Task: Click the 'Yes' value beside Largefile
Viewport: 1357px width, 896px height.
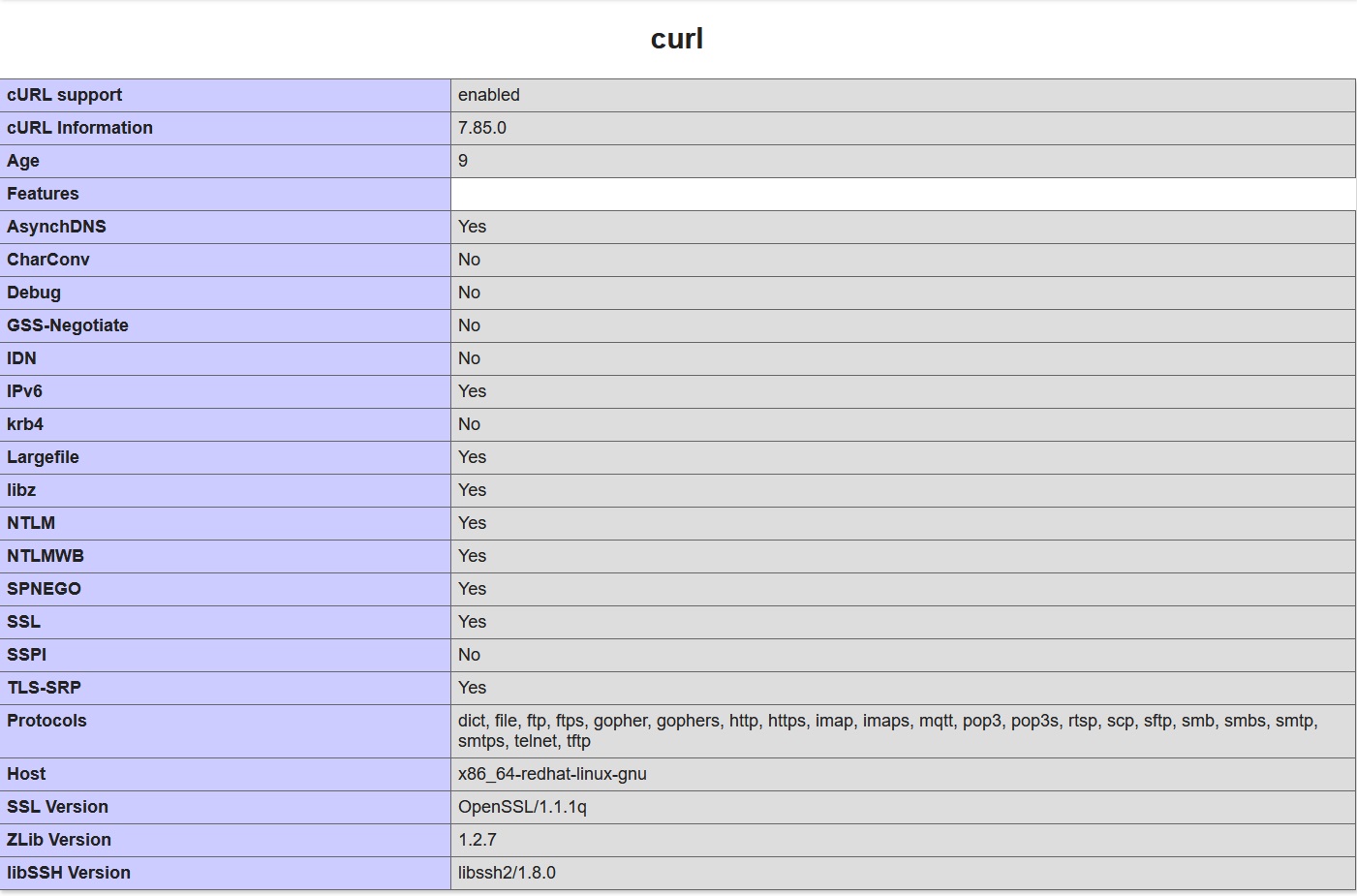Action: 472,457
